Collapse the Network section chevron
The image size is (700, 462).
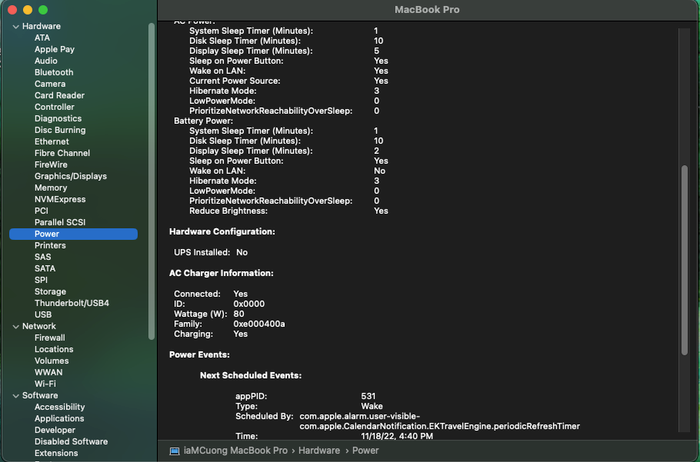[x=16, y=327]
